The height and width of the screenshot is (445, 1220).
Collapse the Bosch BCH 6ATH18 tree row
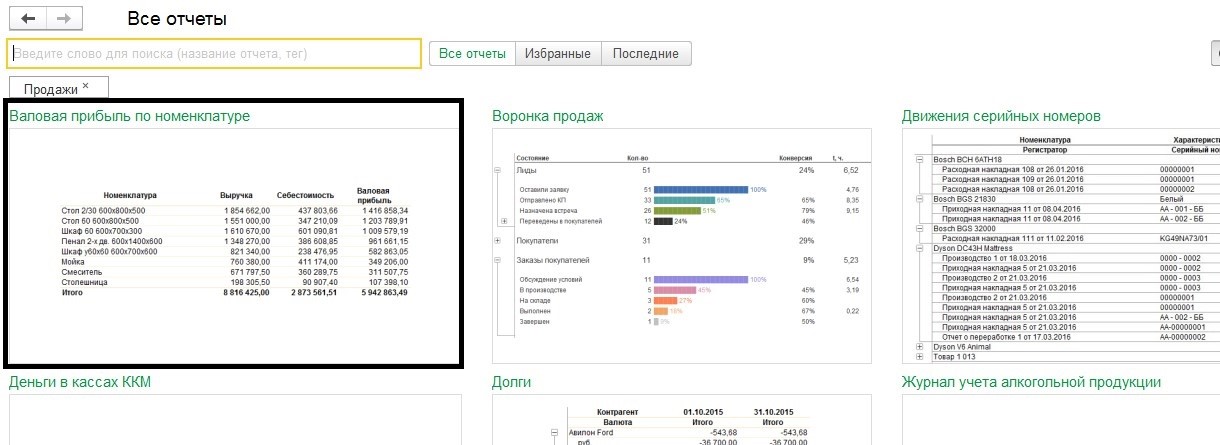pos(920,159)
